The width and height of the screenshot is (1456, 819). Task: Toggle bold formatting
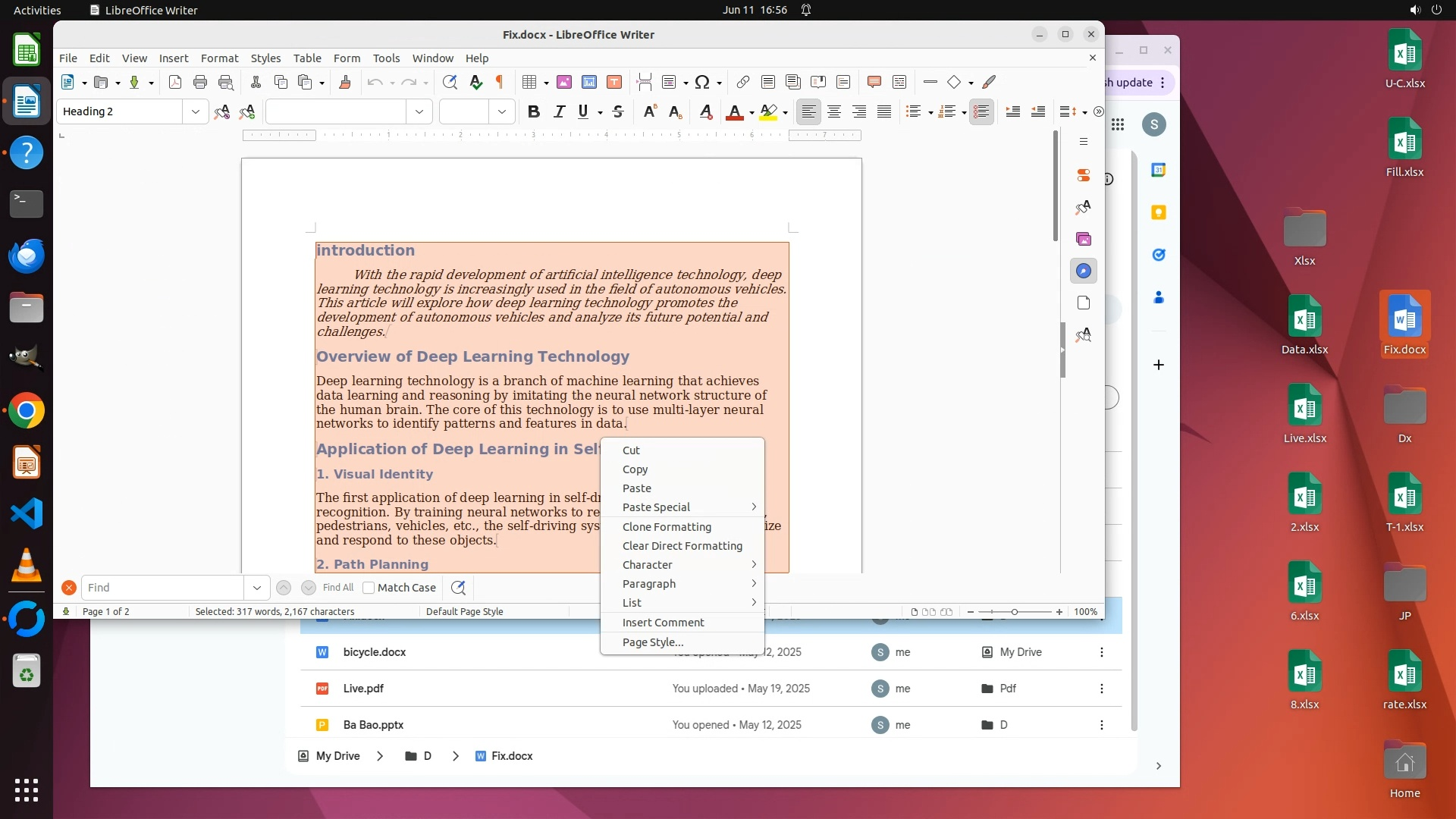click(534, 111)
